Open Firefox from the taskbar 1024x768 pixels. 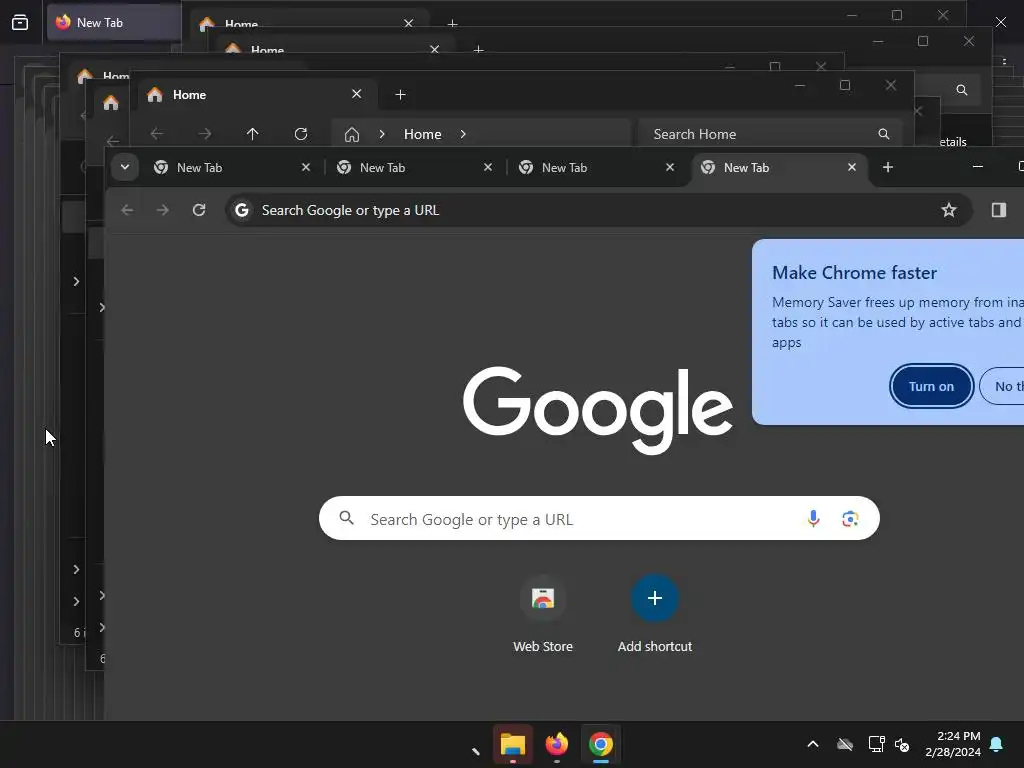556,744
